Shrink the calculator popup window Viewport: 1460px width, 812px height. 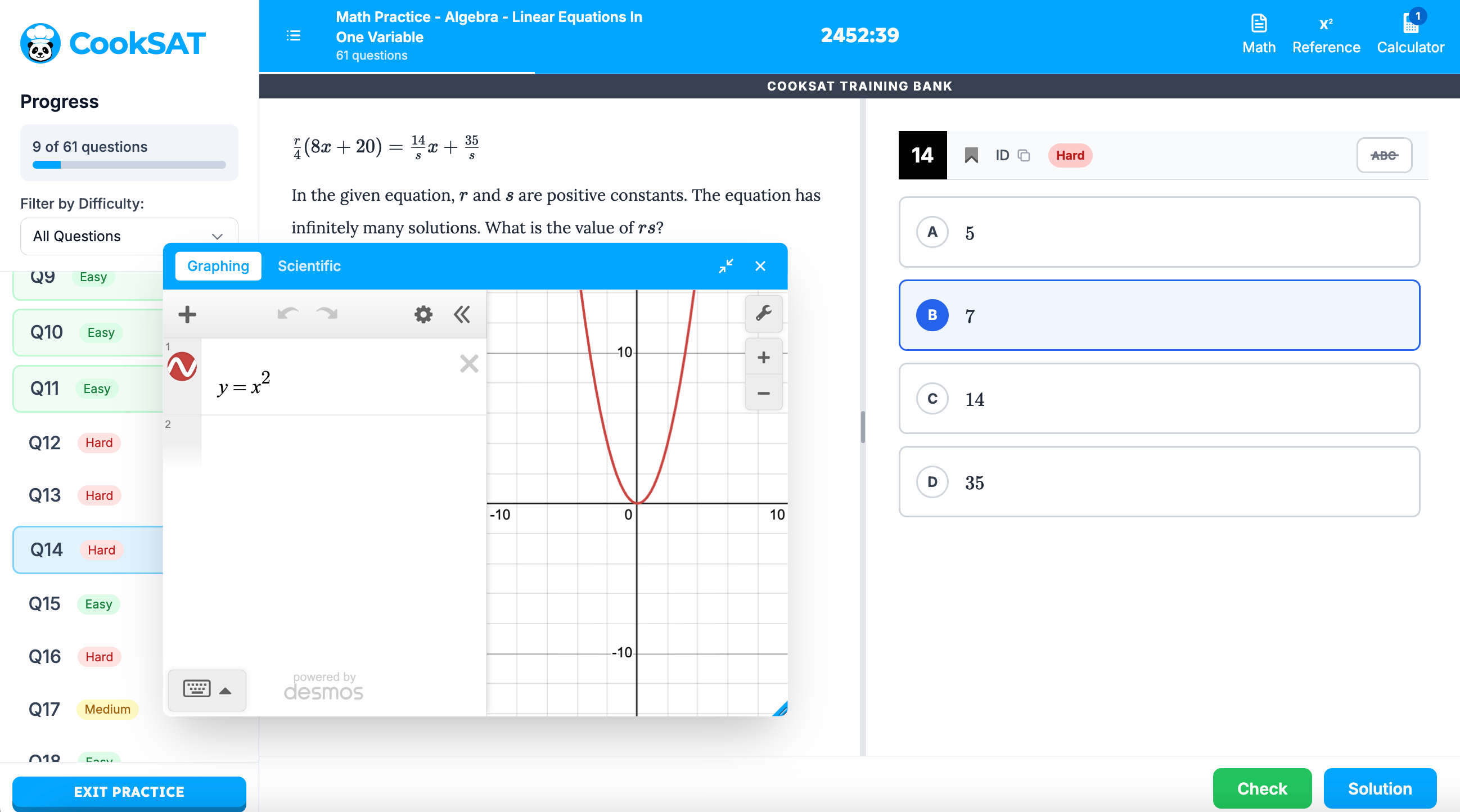click(726, 266)
